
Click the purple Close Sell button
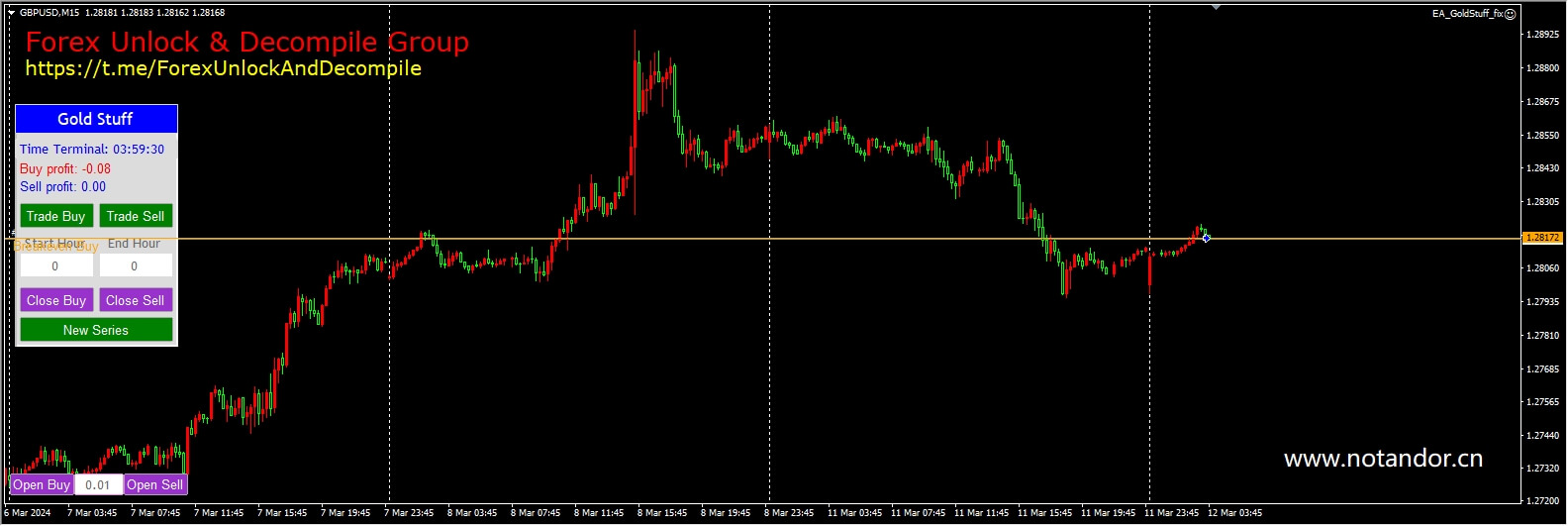(x=136, y=300)
